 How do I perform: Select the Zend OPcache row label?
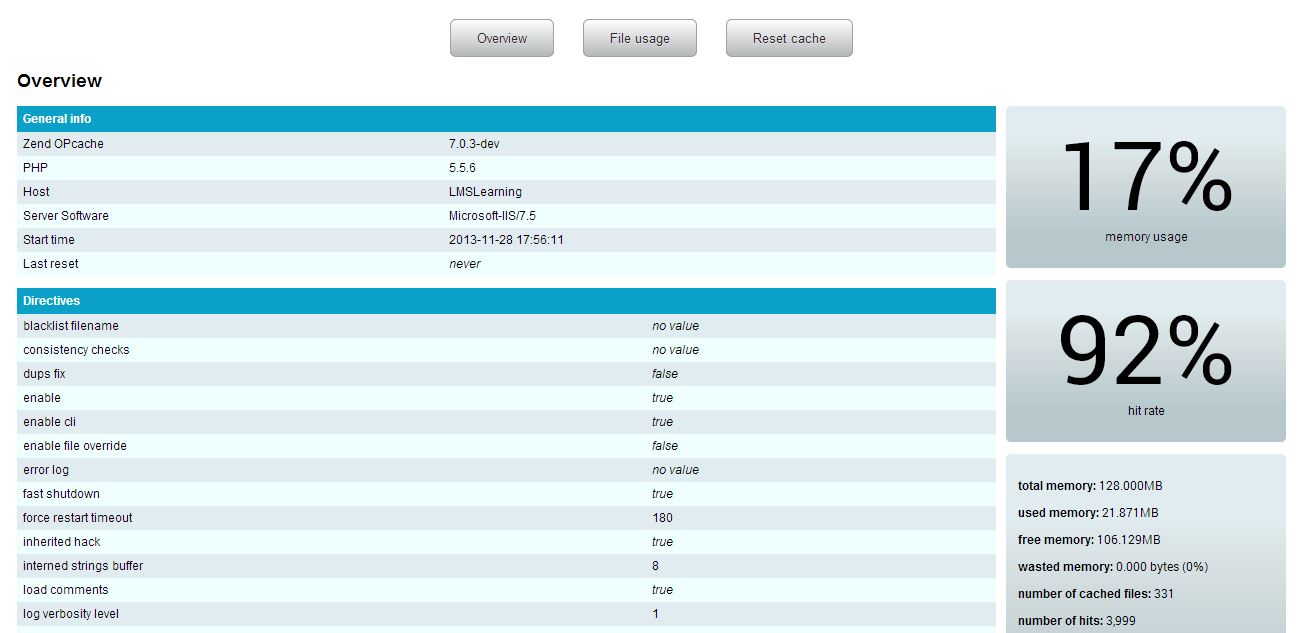click(63, 144)
